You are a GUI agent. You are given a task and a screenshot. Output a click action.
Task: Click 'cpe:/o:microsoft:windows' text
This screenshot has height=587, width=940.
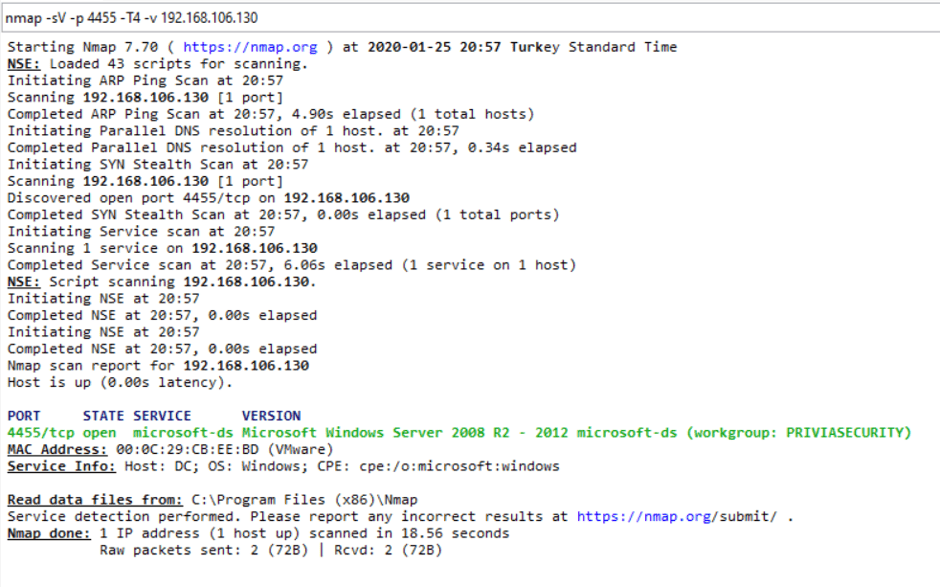[459, 467]
